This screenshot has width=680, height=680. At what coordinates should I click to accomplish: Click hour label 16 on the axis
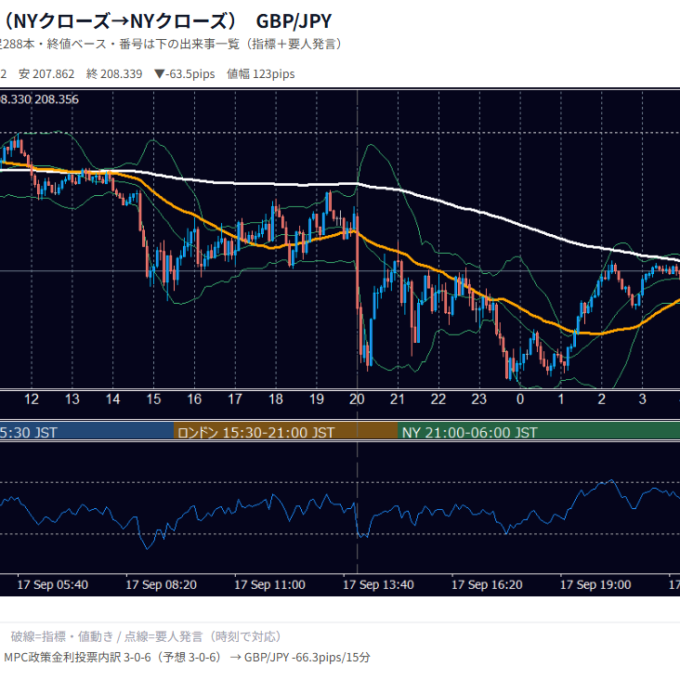[194, 399]
